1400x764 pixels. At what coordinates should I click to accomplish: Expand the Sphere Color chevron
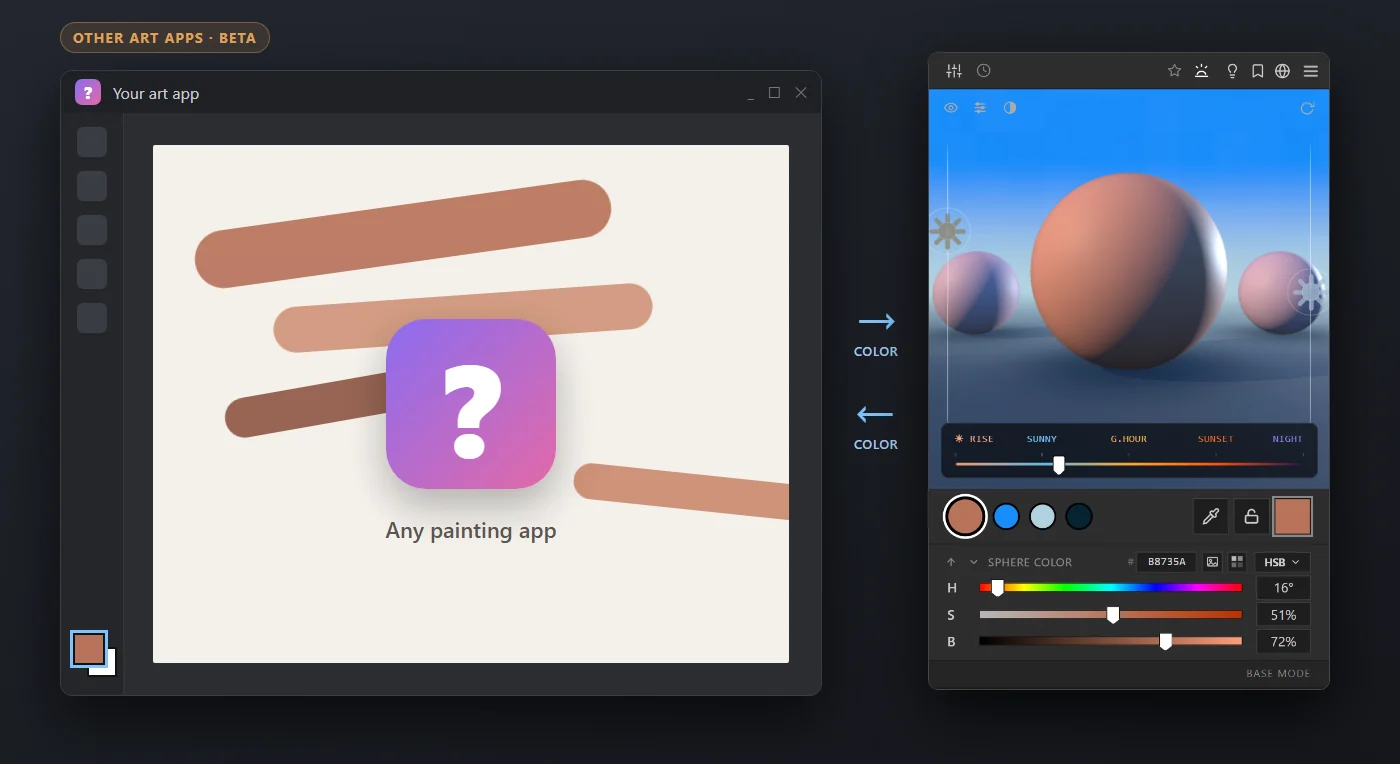[x=974, y=562]
